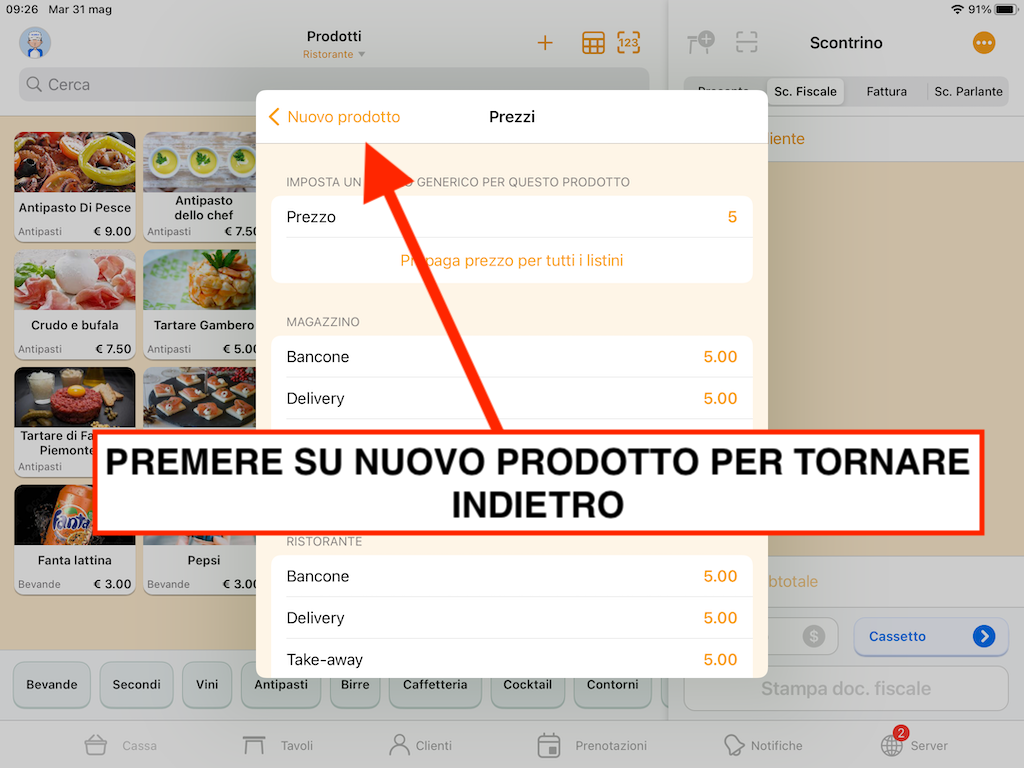Tap the battery status indicator
1024x768 pixels.
1006,9
